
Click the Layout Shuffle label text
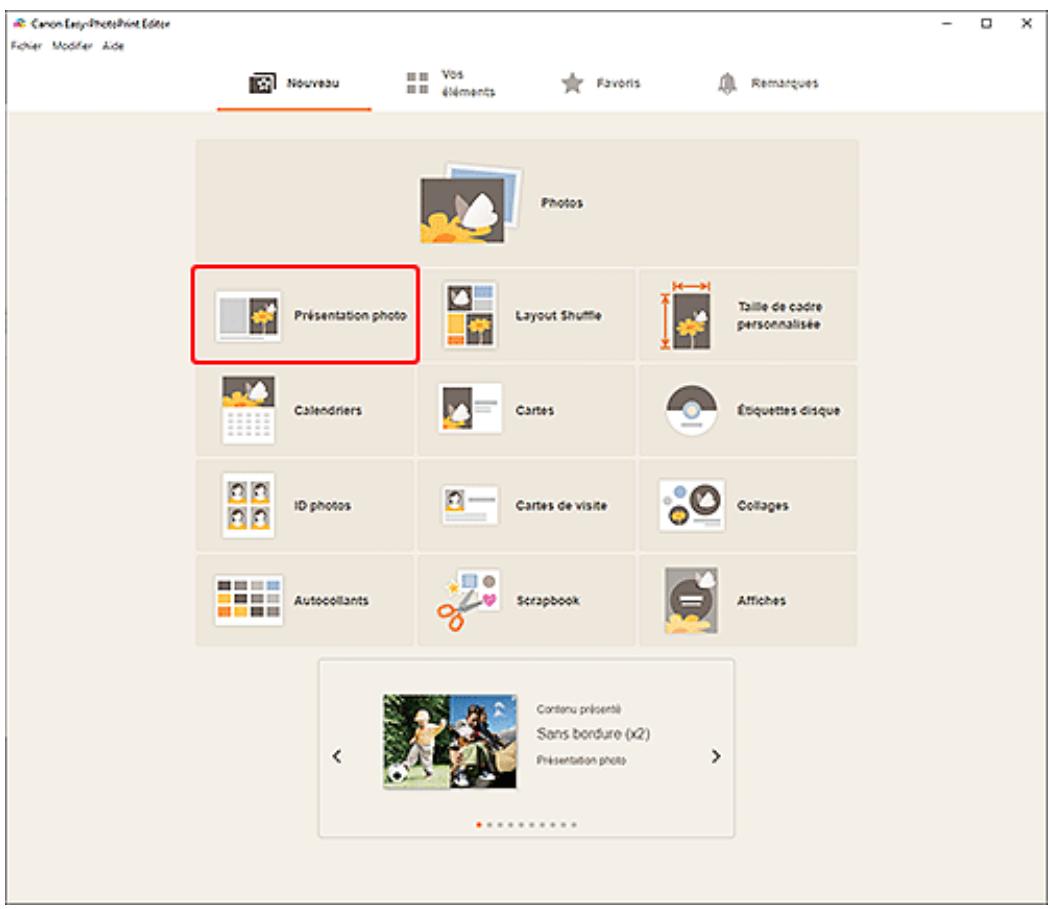click(x=558, y=316)
